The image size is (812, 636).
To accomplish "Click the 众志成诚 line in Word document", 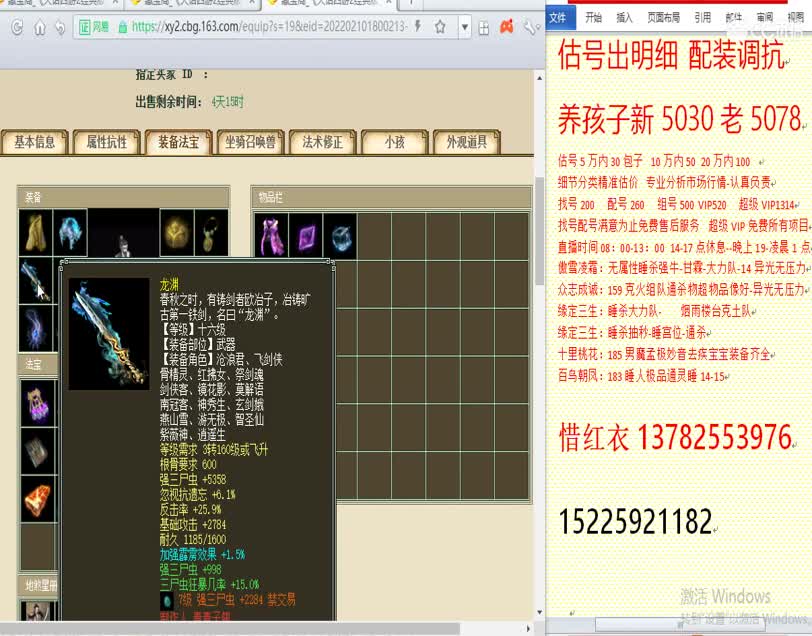I will pyautogui.click(x=681, y=290).
